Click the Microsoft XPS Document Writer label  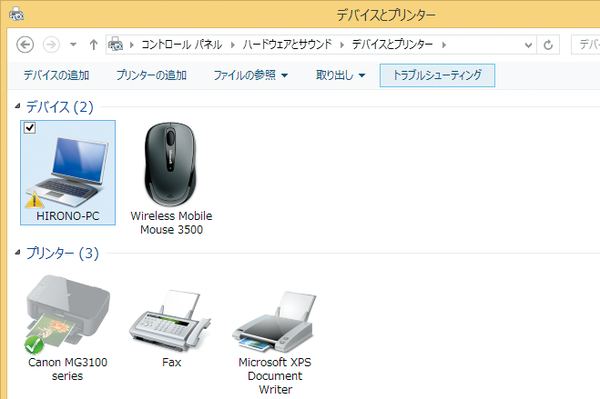pyautogui.click(x=275, y=376)
